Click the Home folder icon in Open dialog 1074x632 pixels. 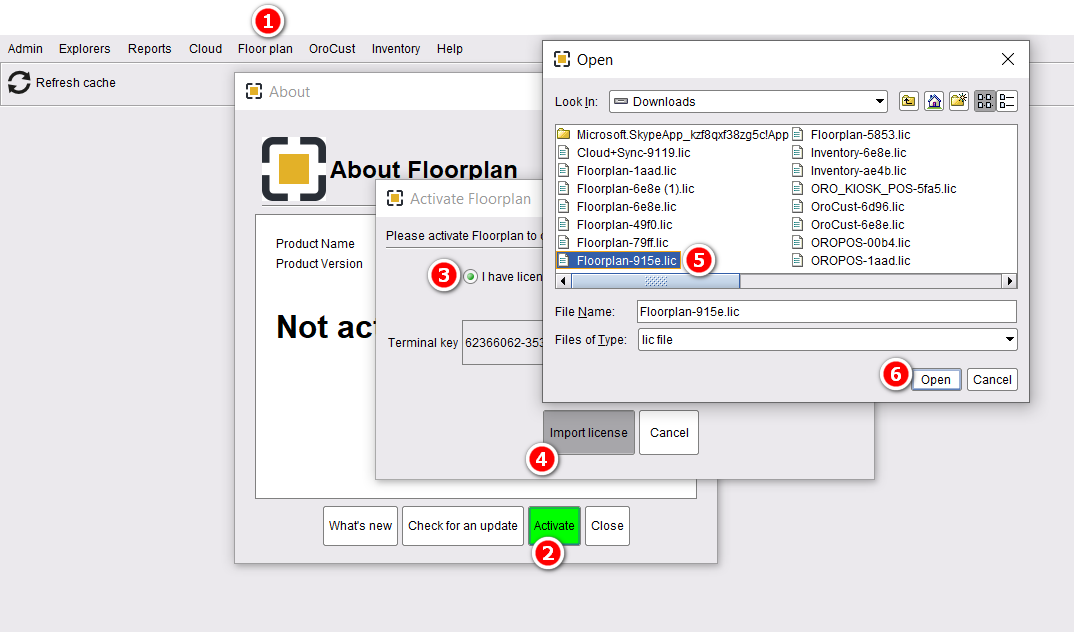(x=934, y=101)
